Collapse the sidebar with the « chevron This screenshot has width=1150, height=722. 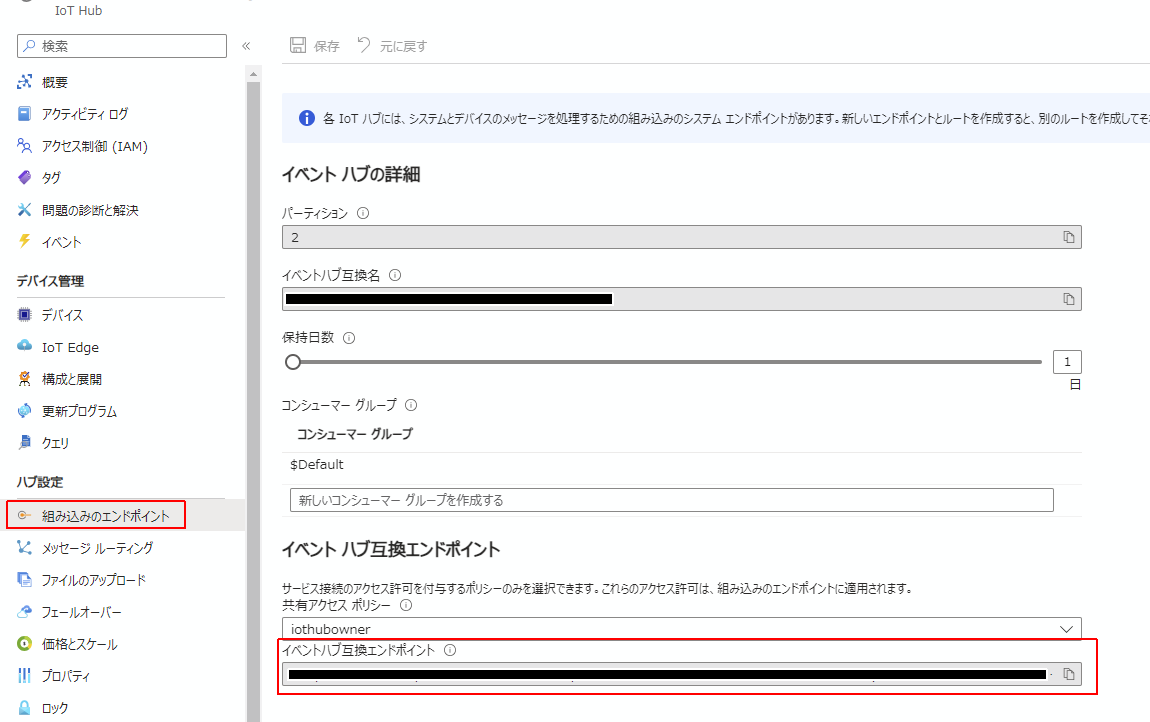245,45
